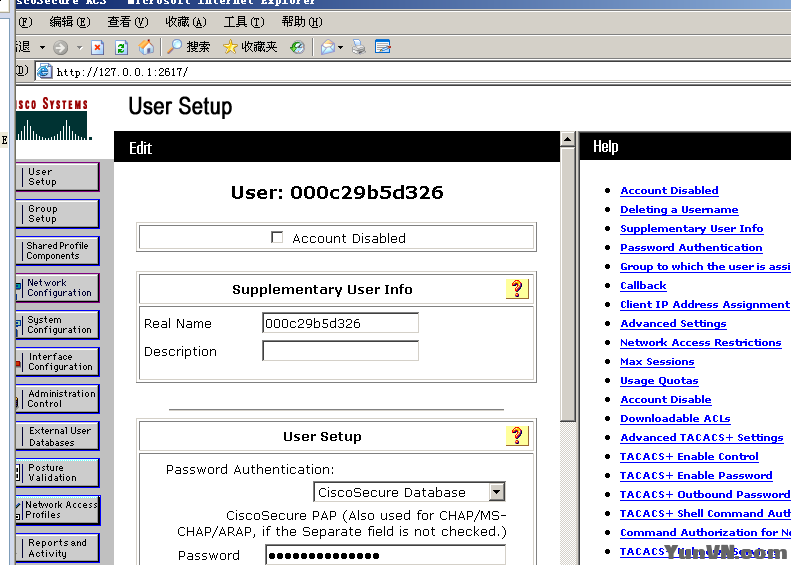
Task: Click the Password Authentication help link
Action: coord(691,248)
